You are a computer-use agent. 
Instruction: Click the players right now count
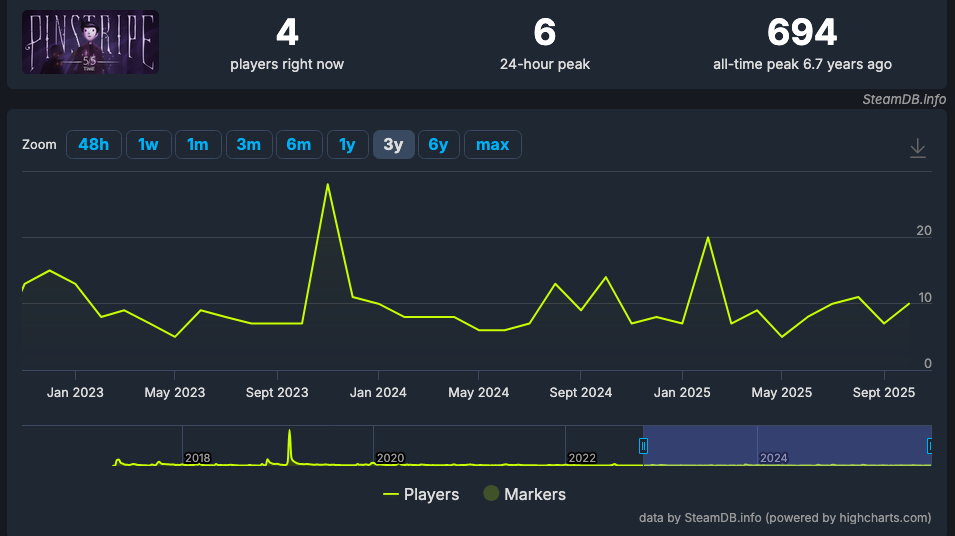(x=287, y=32)
